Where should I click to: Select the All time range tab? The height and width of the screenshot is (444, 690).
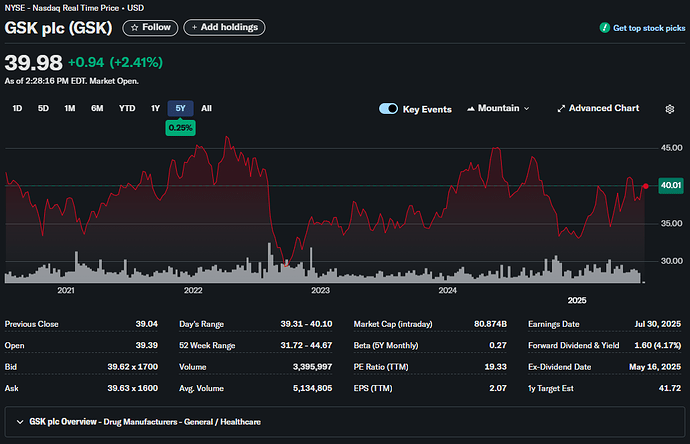206,108
